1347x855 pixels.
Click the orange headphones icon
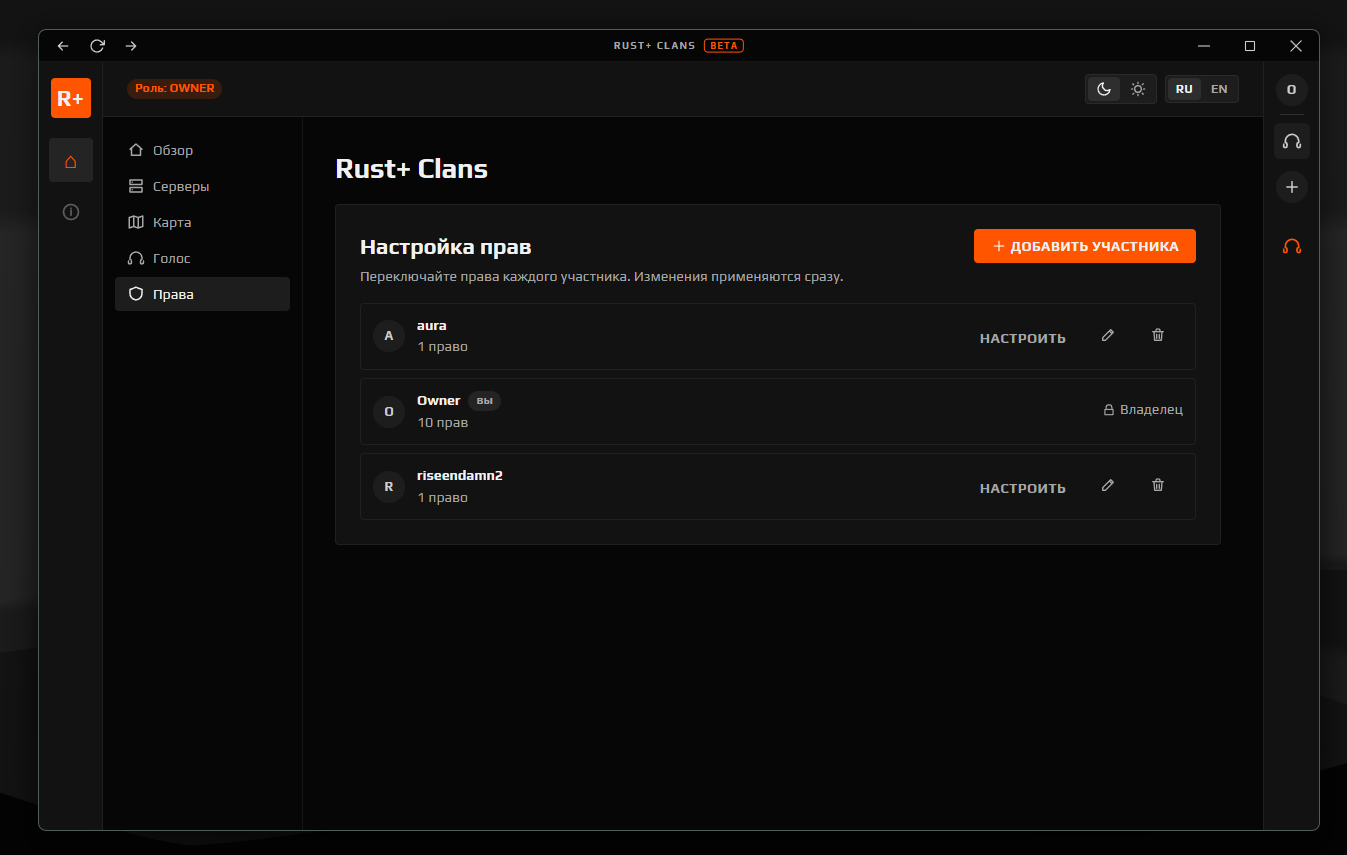[1291, 246]
